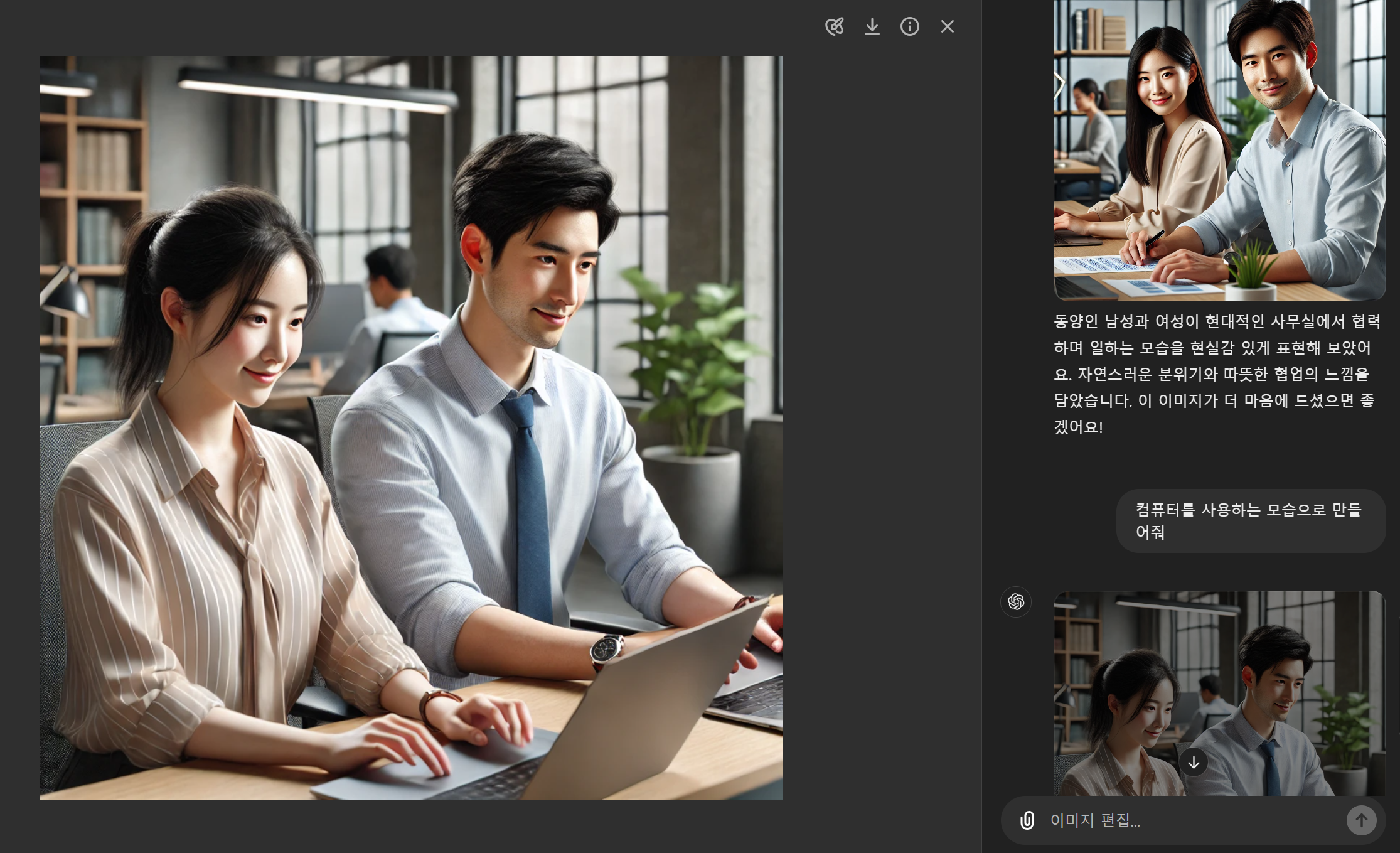Click the paperclip attach file icon
This screenshot has height=853, width=1400.
coord(1027,820)
